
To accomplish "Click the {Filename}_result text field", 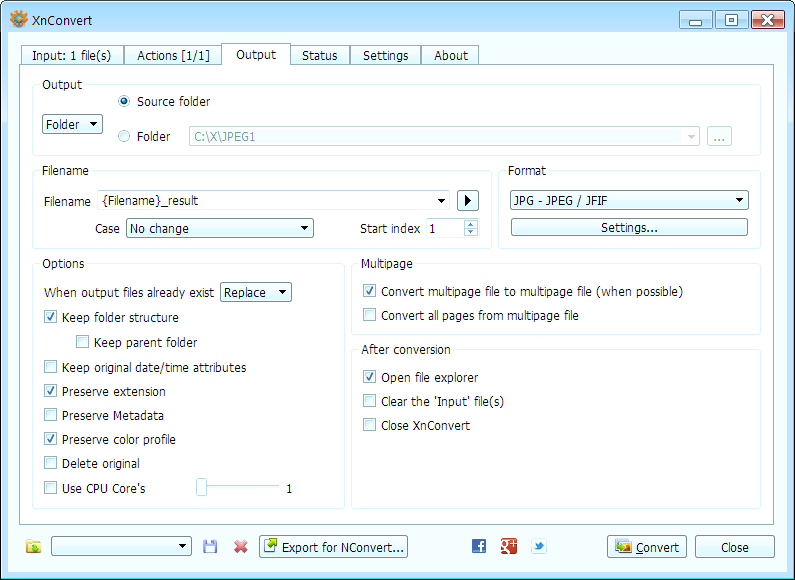I will point(267,201).
